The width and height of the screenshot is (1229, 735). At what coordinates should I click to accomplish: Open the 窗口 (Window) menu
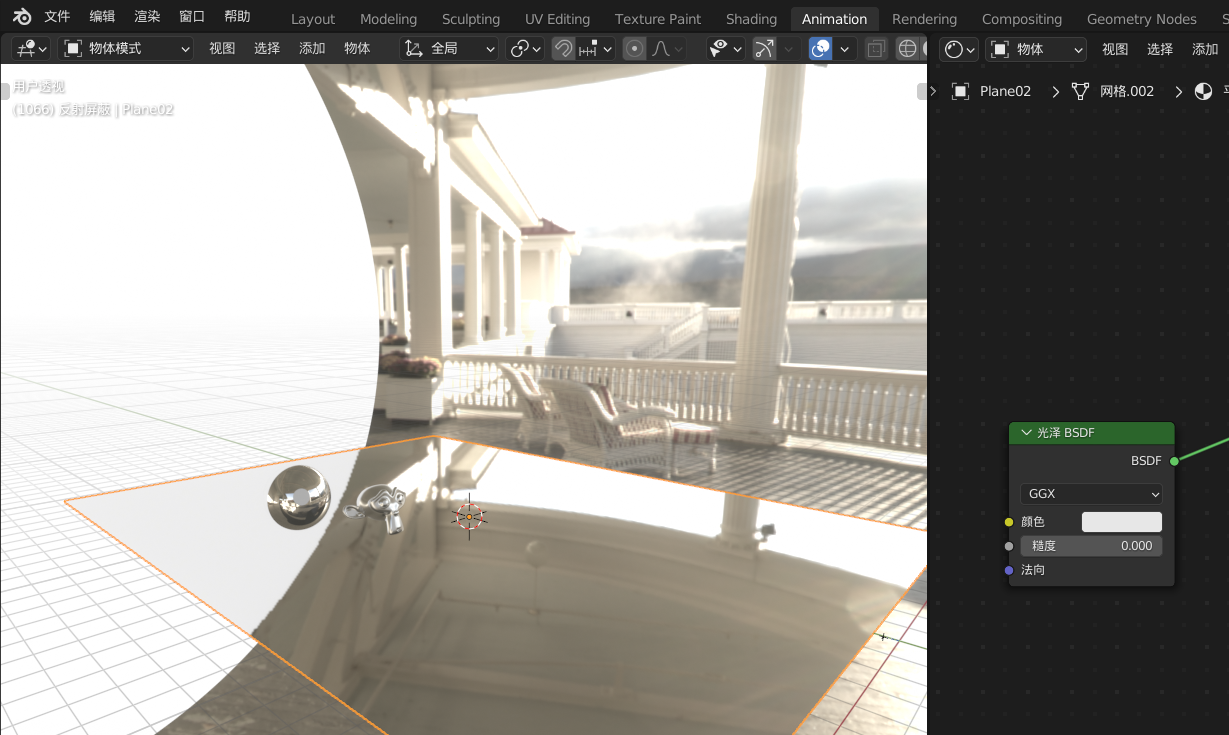(192, 17)
